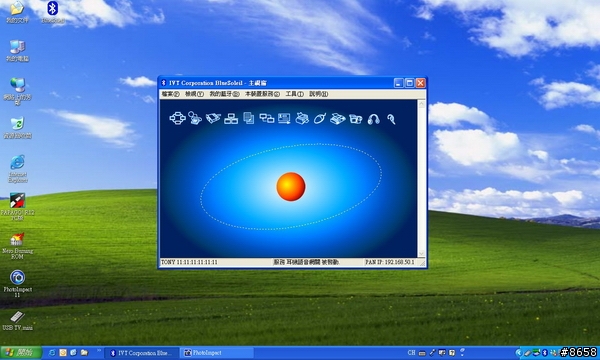The image size is (600, 360).
Task: Select the BlueSoleil desktop shortcut
Action: 53,12
